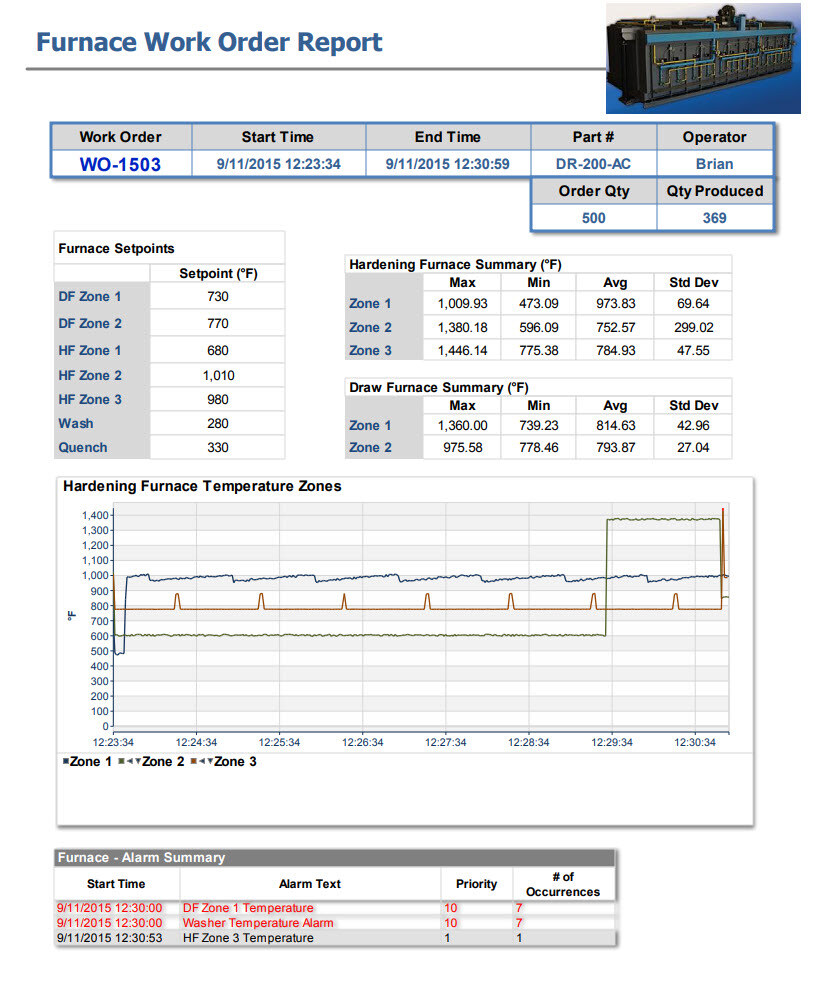Click the Furnace Work Order Report title

[209, 43]
